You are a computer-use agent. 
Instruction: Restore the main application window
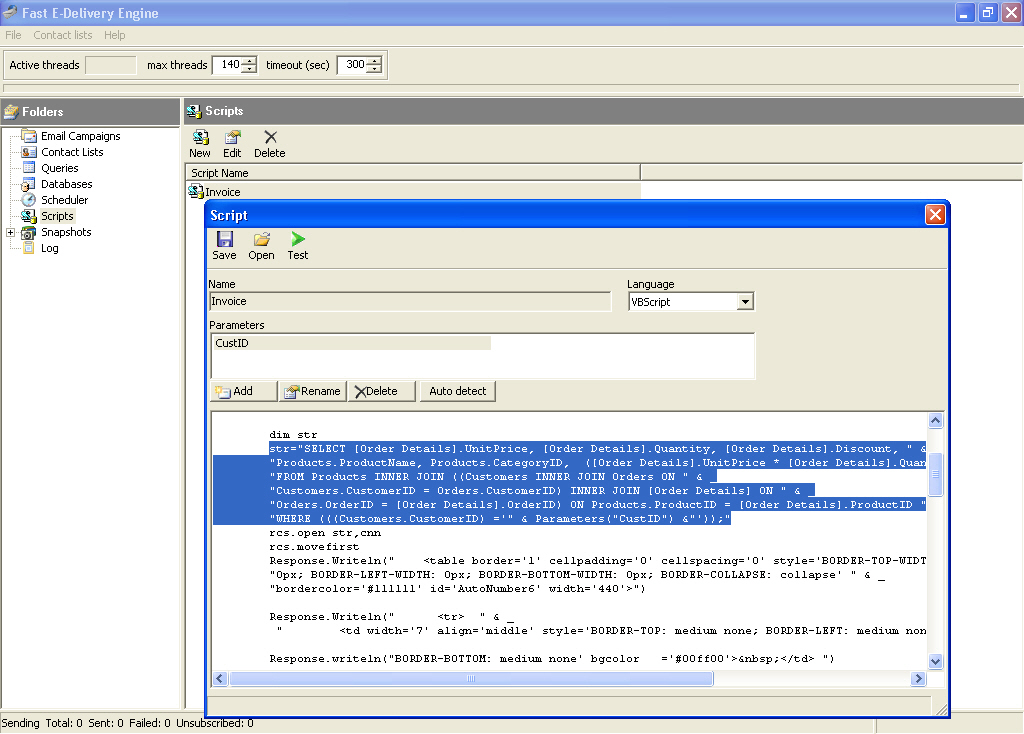click(987, 12)
